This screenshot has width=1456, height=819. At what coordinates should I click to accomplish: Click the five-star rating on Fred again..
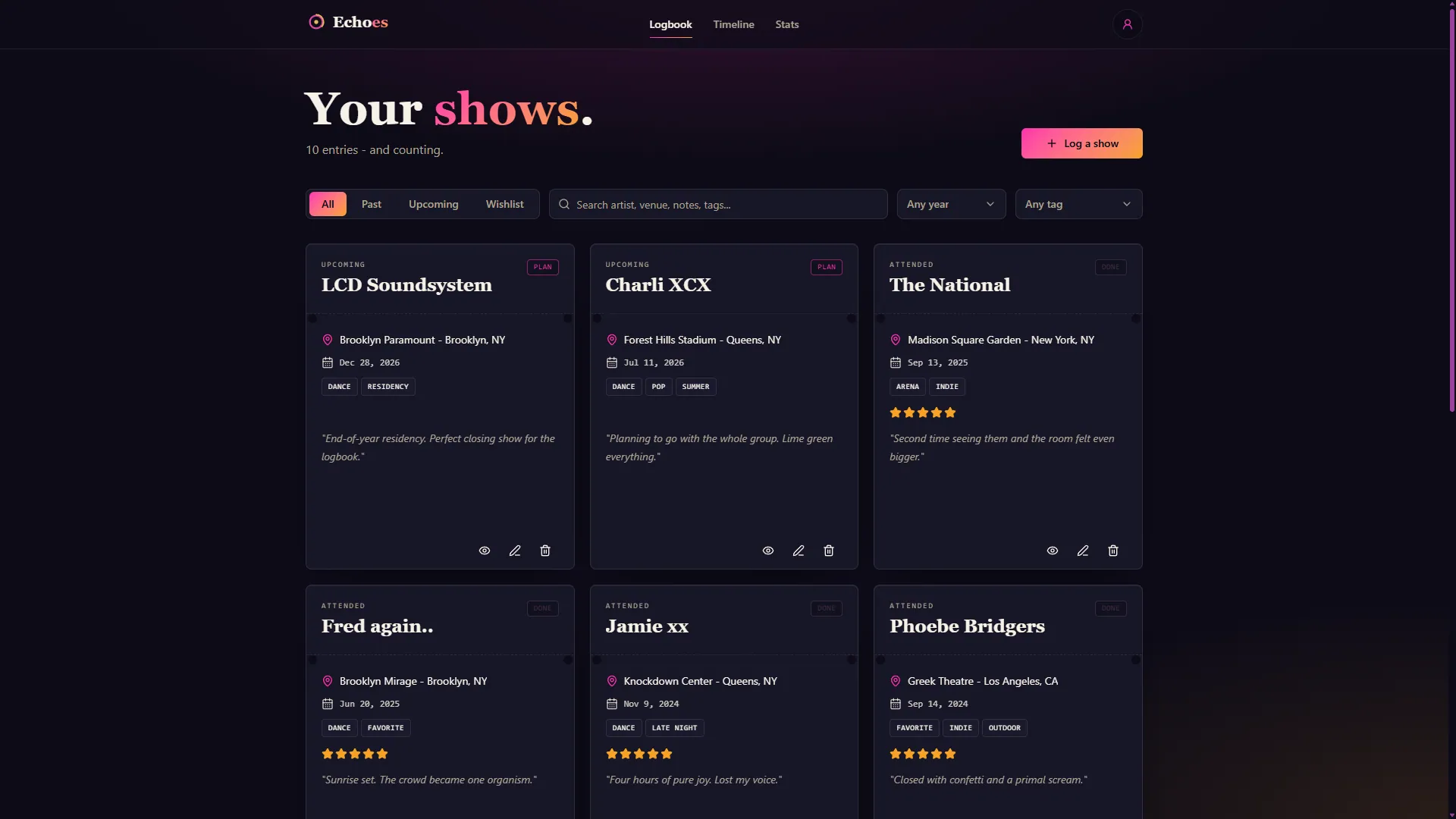pos(354,754)
